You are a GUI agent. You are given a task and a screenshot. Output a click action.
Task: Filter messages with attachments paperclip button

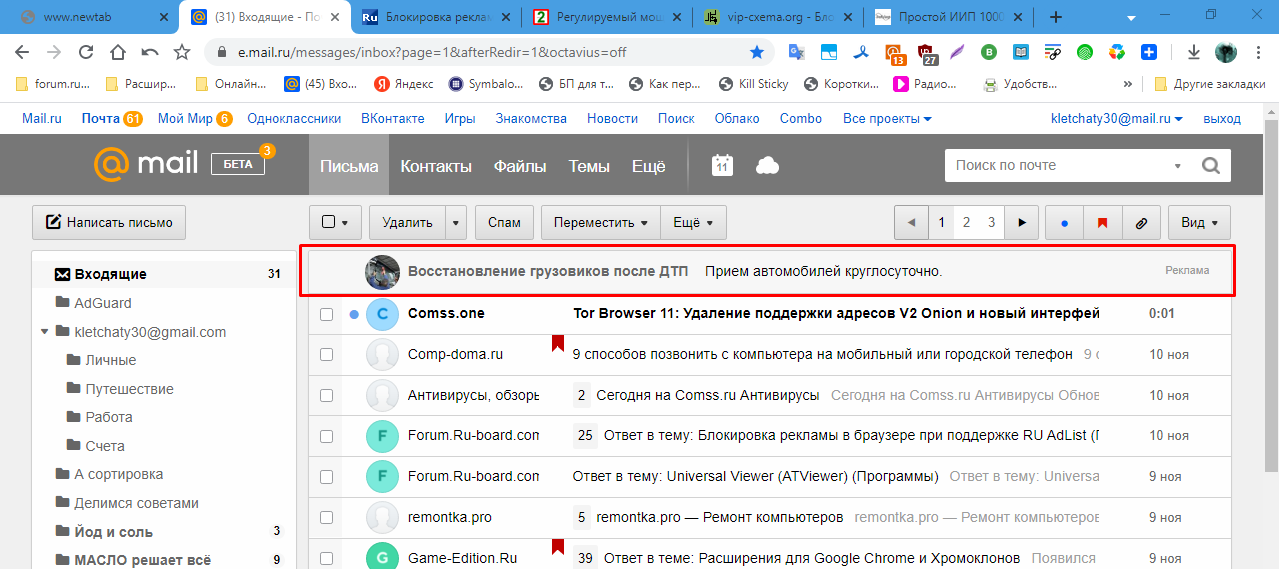coord(1141,223)
